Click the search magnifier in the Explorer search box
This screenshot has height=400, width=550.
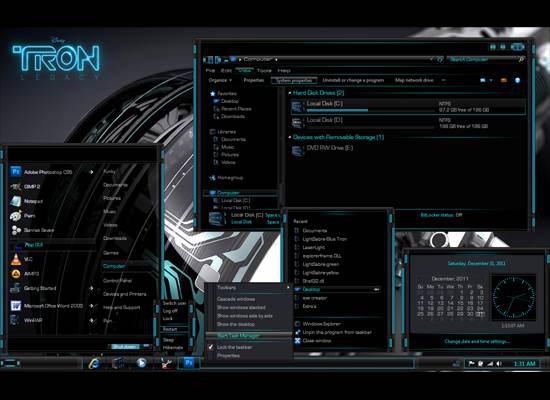pyautogui.click(x=521, y=60)
